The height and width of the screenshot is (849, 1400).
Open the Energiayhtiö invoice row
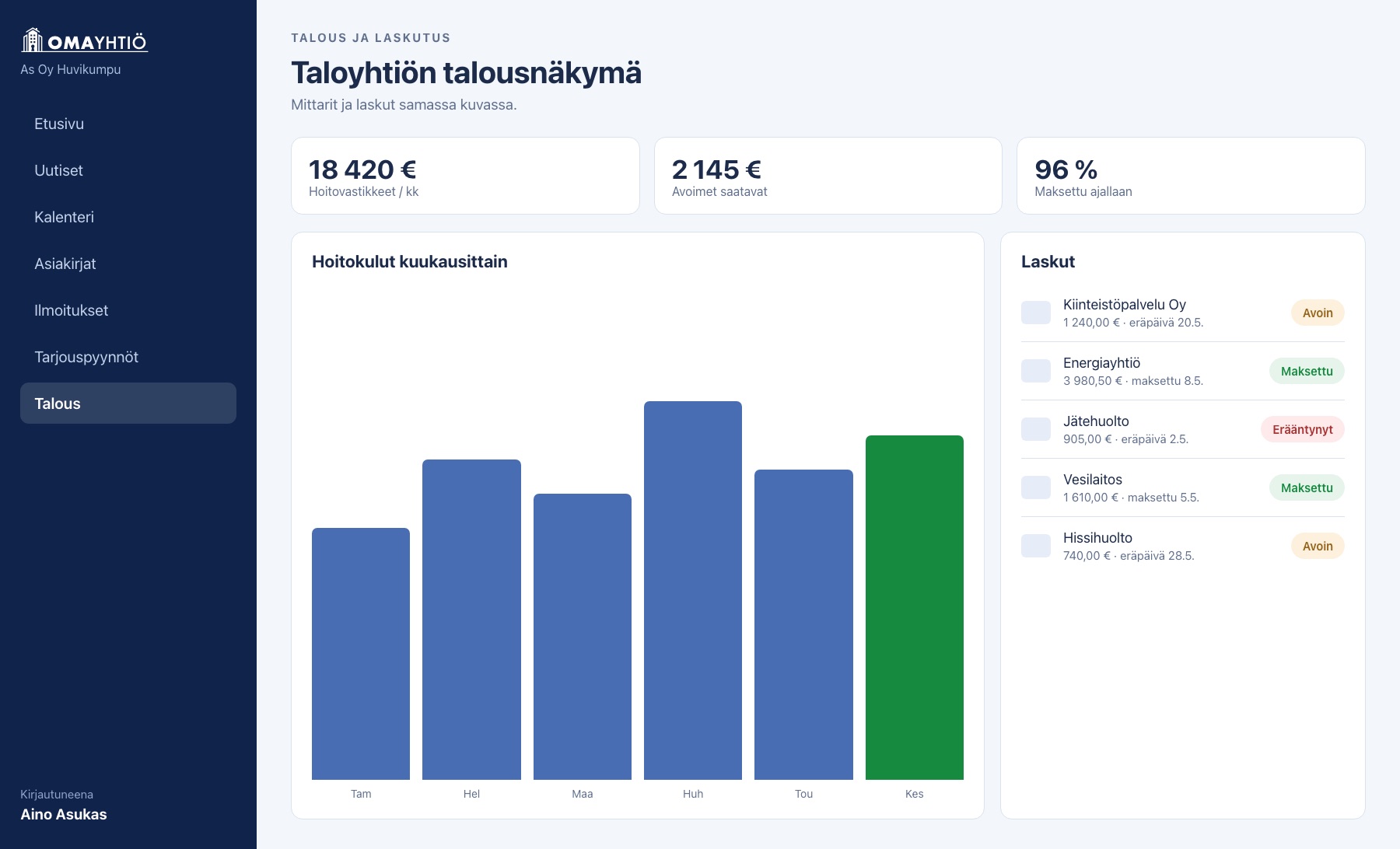tap(1183, 371)
